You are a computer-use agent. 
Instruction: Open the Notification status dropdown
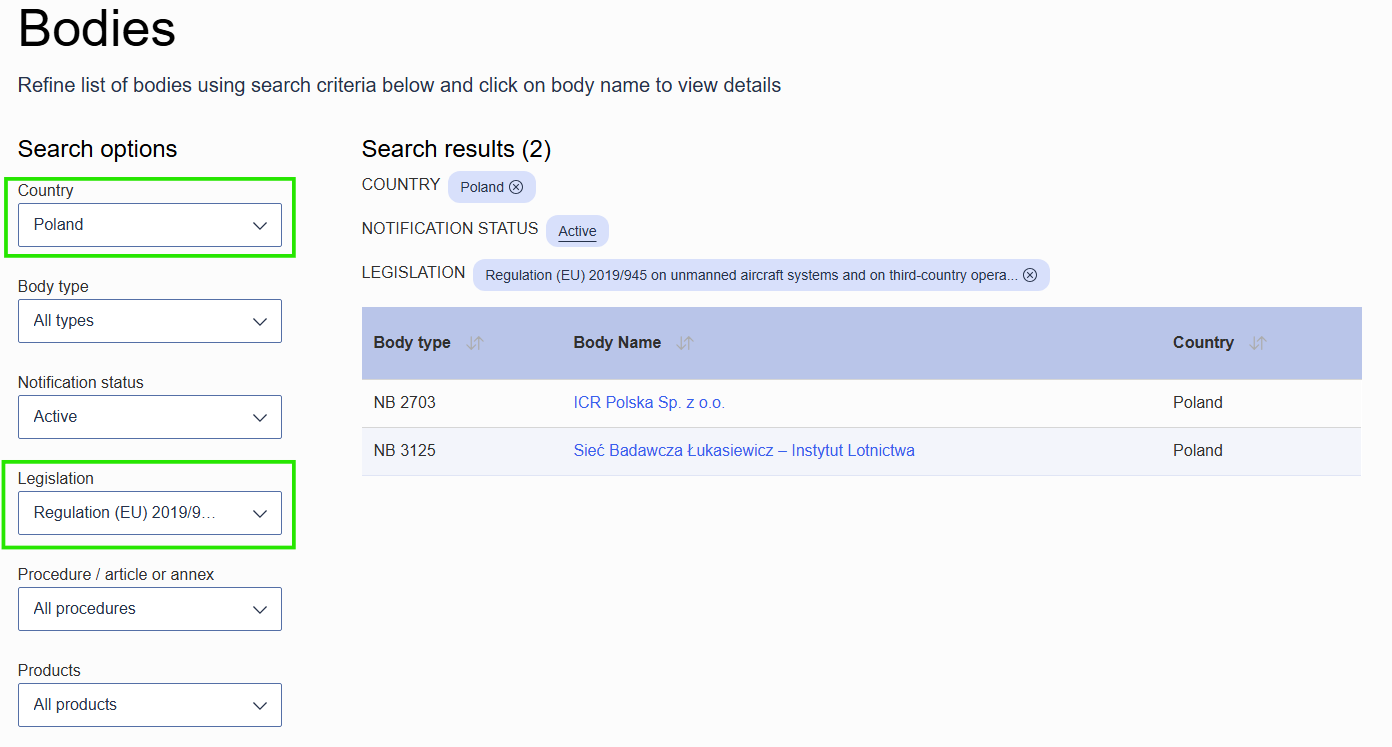(x=150, y=417)
